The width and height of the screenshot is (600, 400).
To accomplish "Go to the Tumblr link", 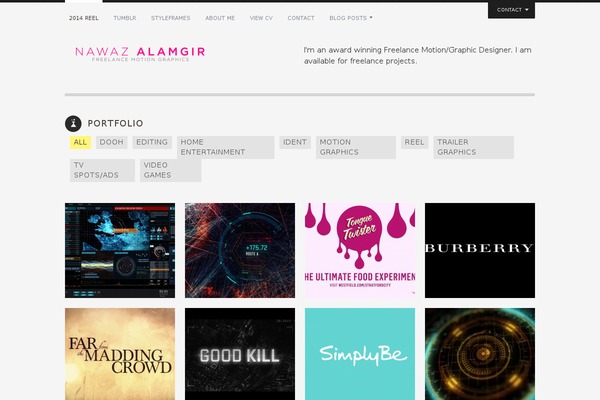I will tap(125, 18).
